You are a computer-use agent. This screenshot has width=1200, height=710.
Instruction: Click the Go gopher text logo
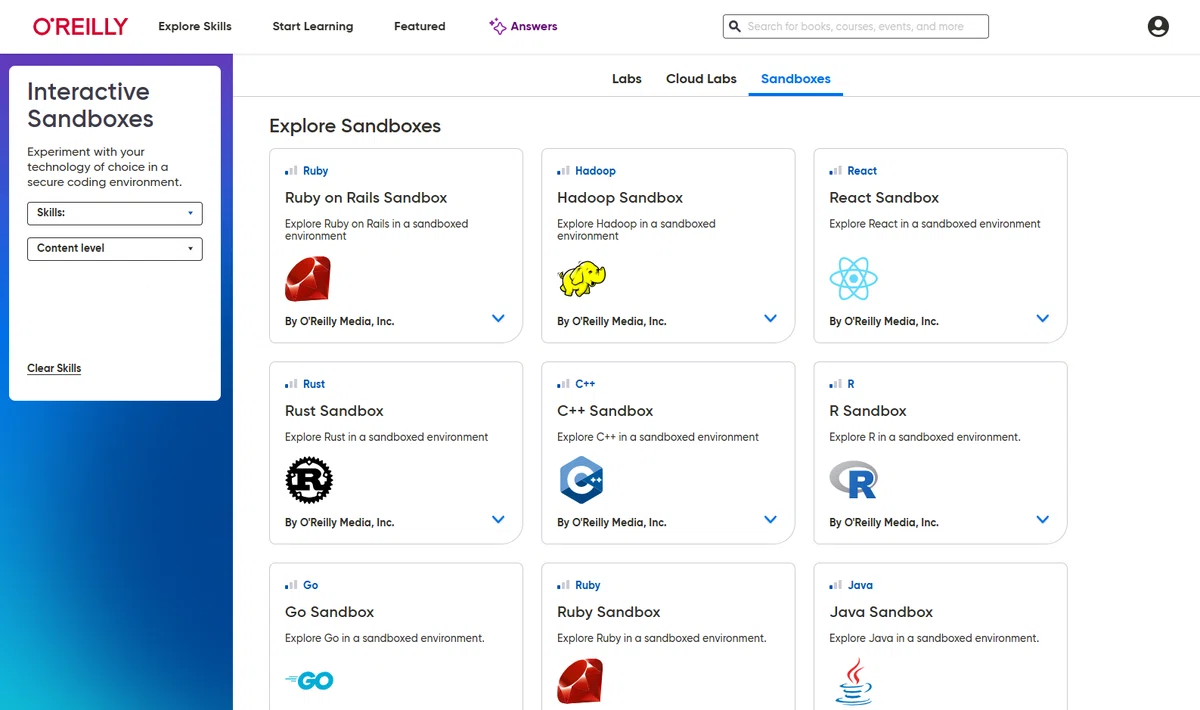309,681
